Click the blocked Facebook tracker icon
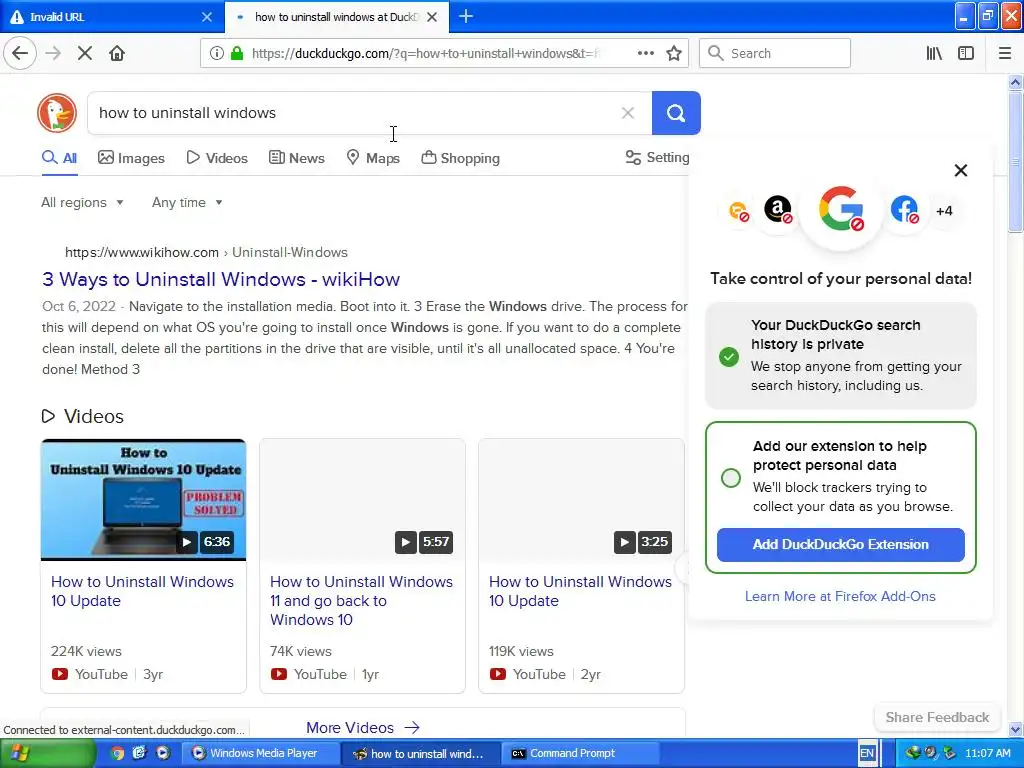1024x768 pixels. [904, 210]
